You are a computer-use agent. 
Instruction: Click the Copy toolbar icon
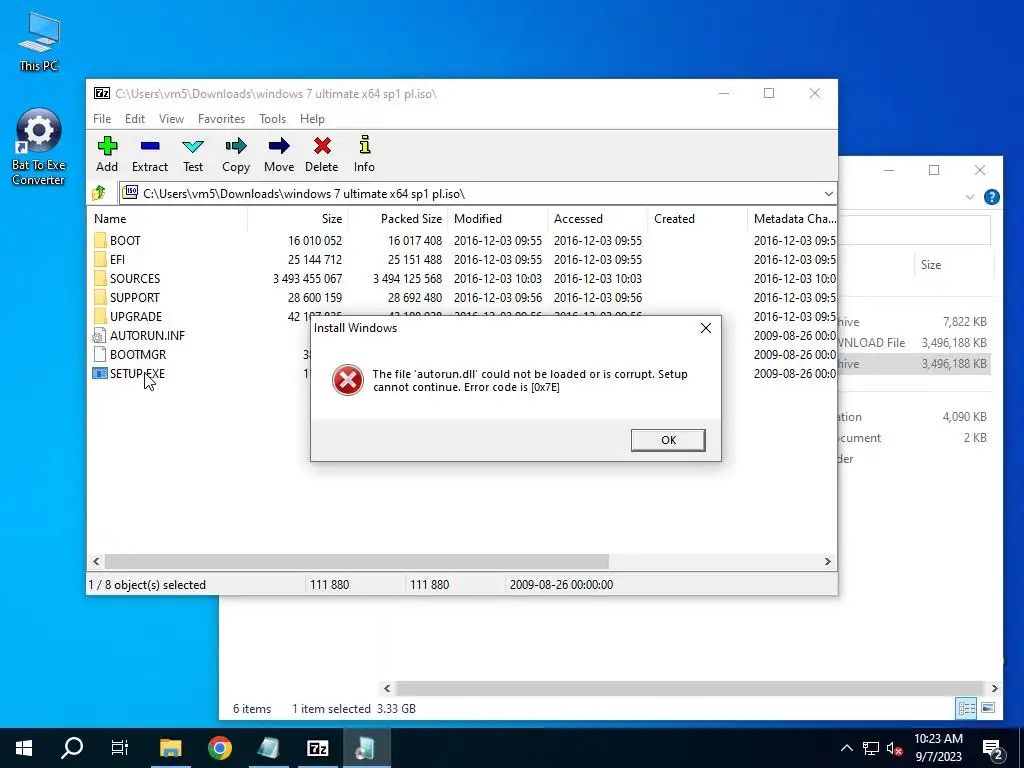tap(236, 146)
